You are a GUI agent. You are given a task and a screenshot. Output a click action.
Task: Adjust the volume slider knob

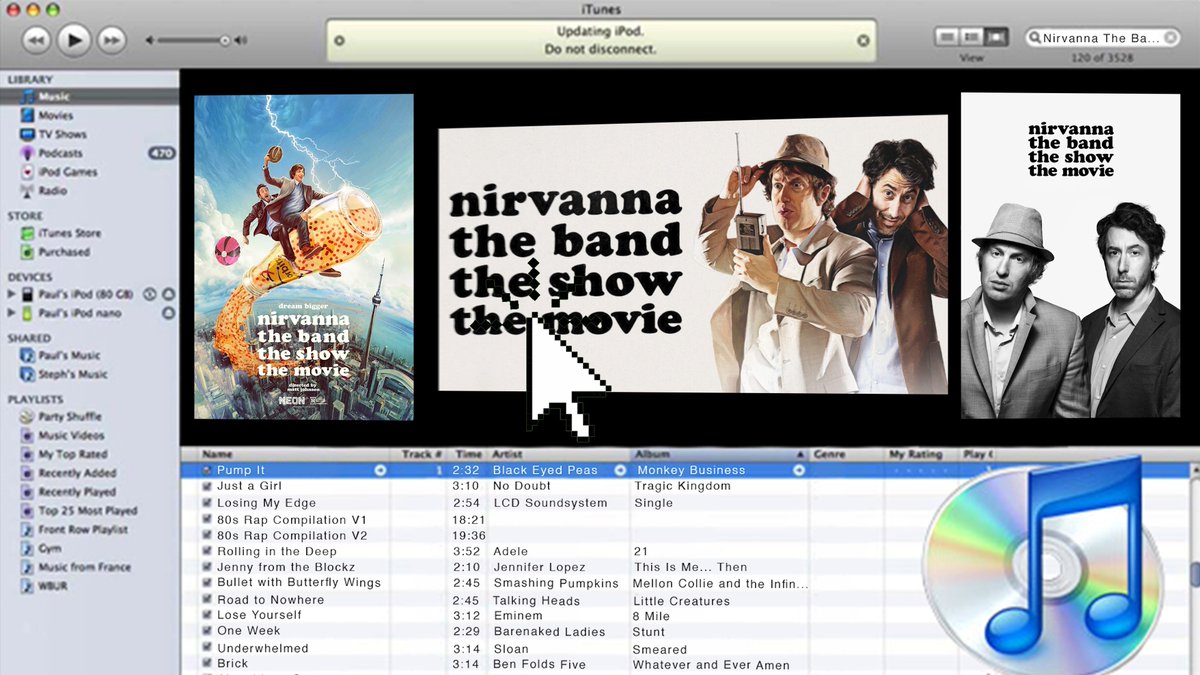(x=225, y=41)
